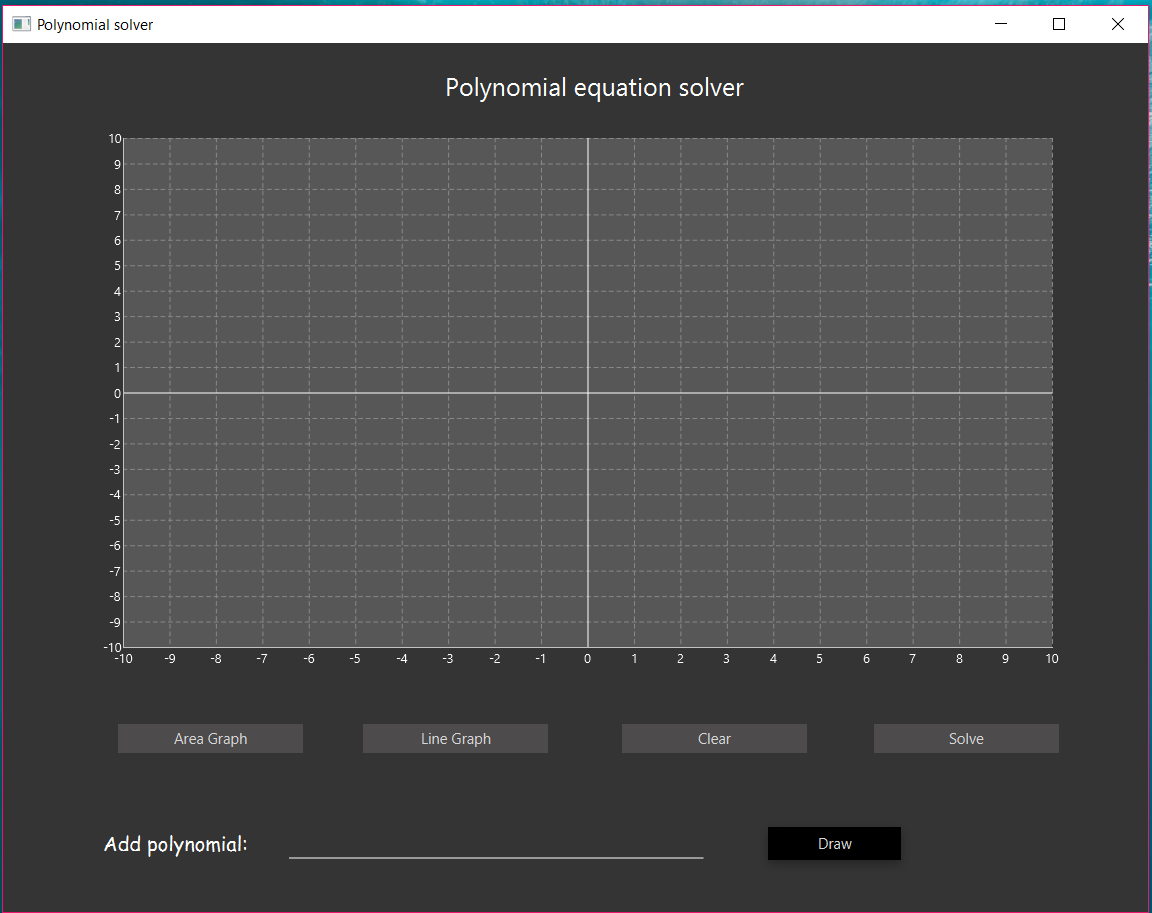Draw the entered polynomial
This screenshot has height=913, width=1152.
pyautogui.click(x=834, y=843)
